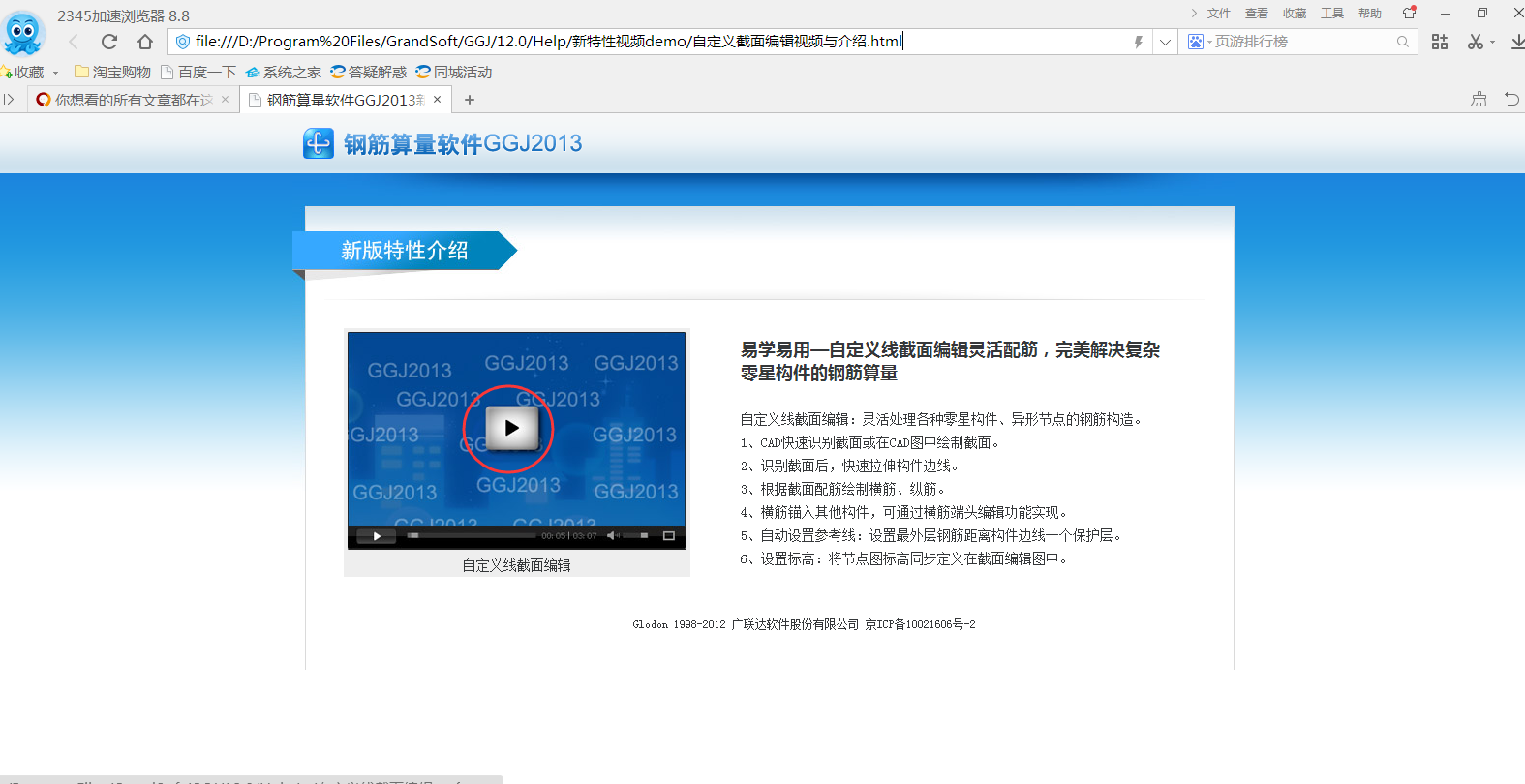Expand the screenshot tool dropdown arrow

pos(1492,43)
